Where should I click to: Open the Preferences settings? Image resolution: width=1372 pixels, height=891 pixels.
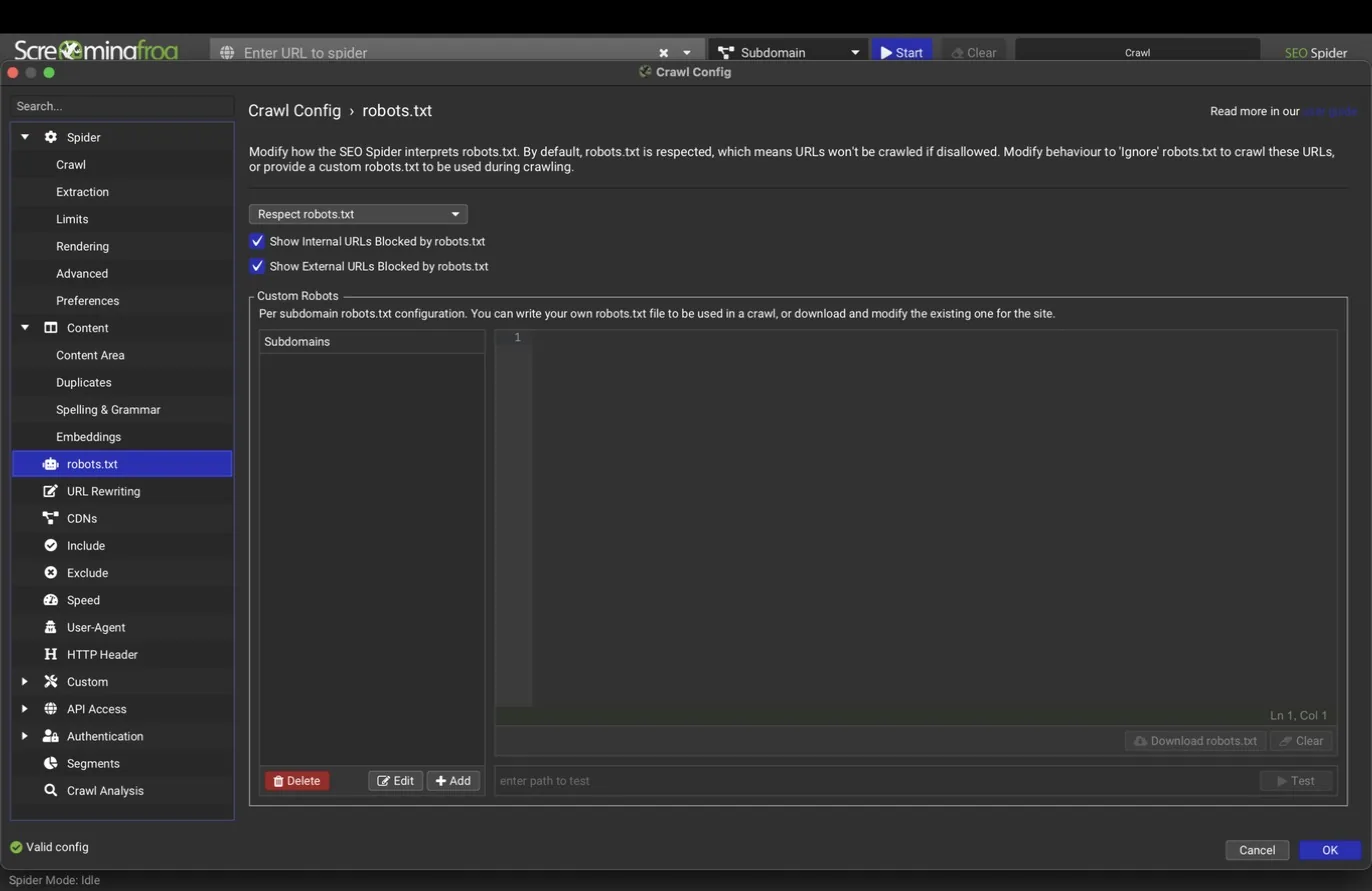tap(87, 301)
